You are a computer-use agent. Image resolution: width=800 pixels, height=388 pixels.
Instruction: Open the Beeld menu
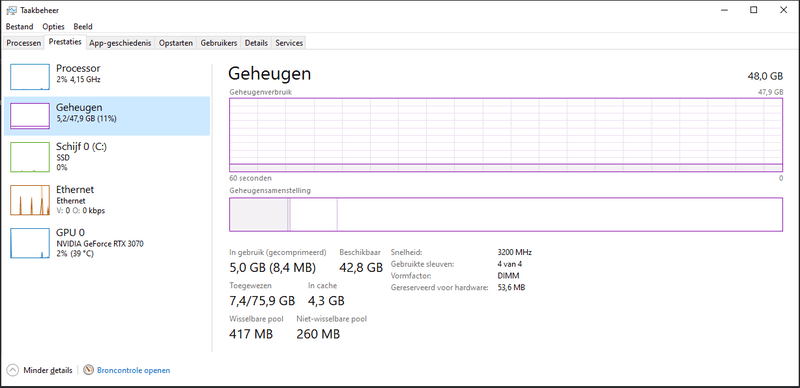tap(83, 27)
